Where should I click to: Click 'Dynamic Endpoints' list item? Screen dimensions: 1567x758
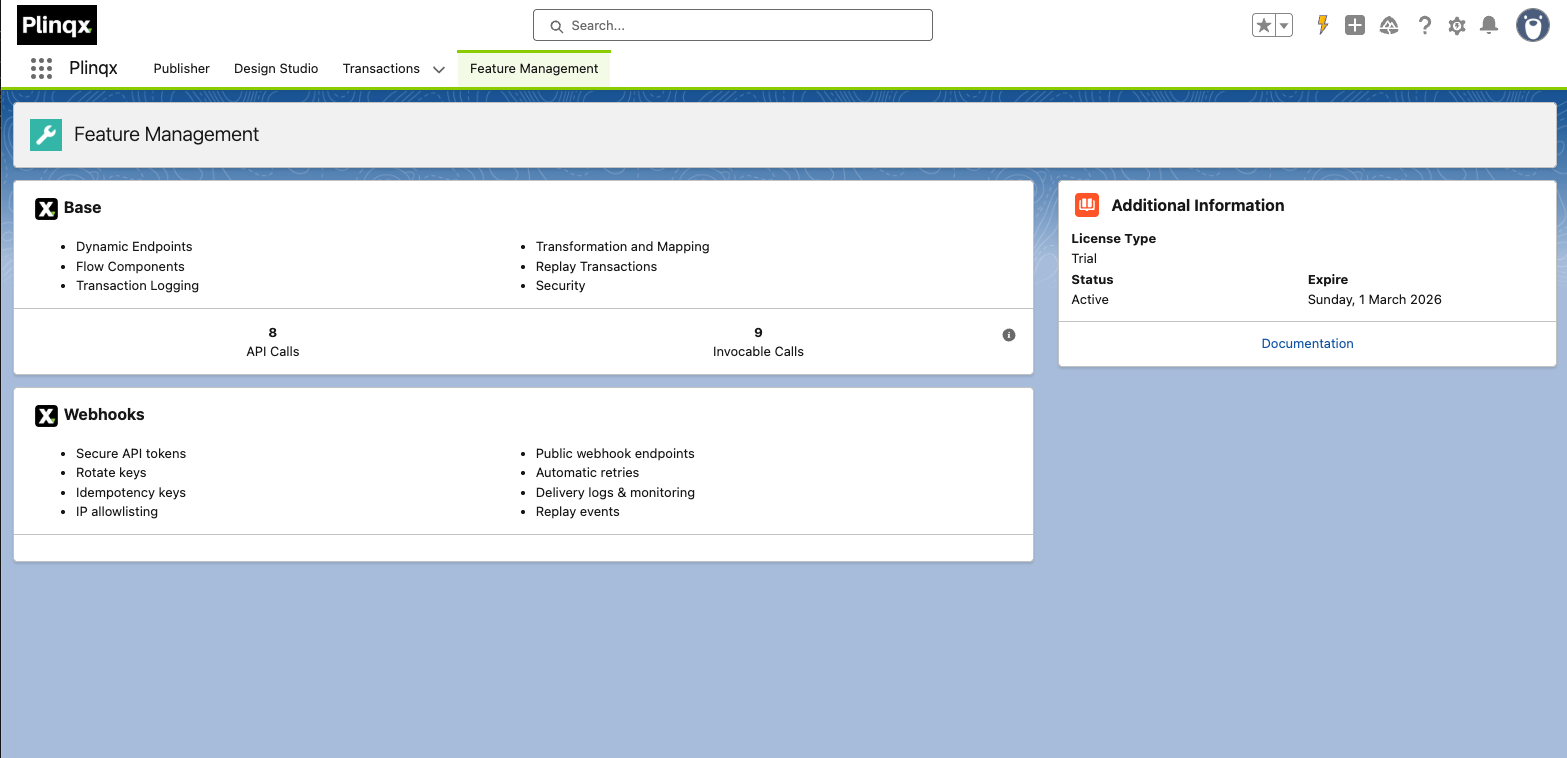134,246
